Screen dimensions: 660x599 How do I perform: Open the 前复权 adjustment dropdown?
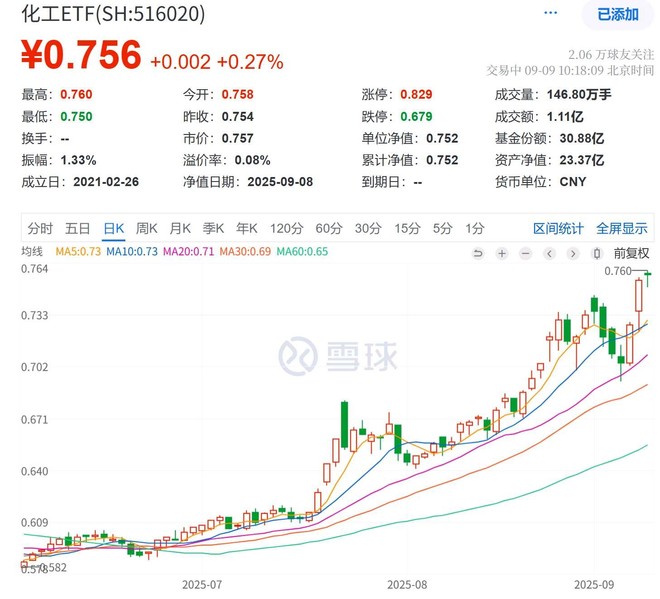(x=631, y=253)
